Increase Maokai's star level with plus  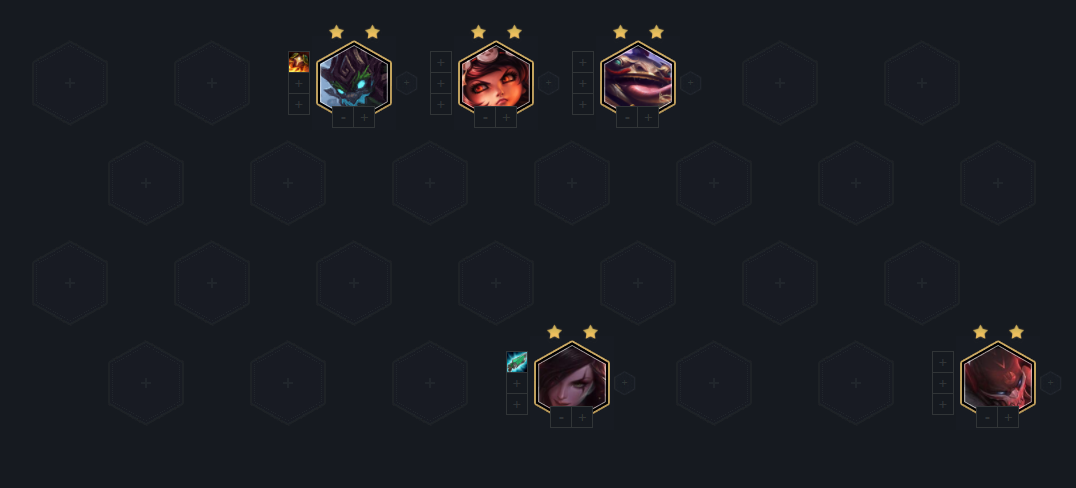coord(364,117)
